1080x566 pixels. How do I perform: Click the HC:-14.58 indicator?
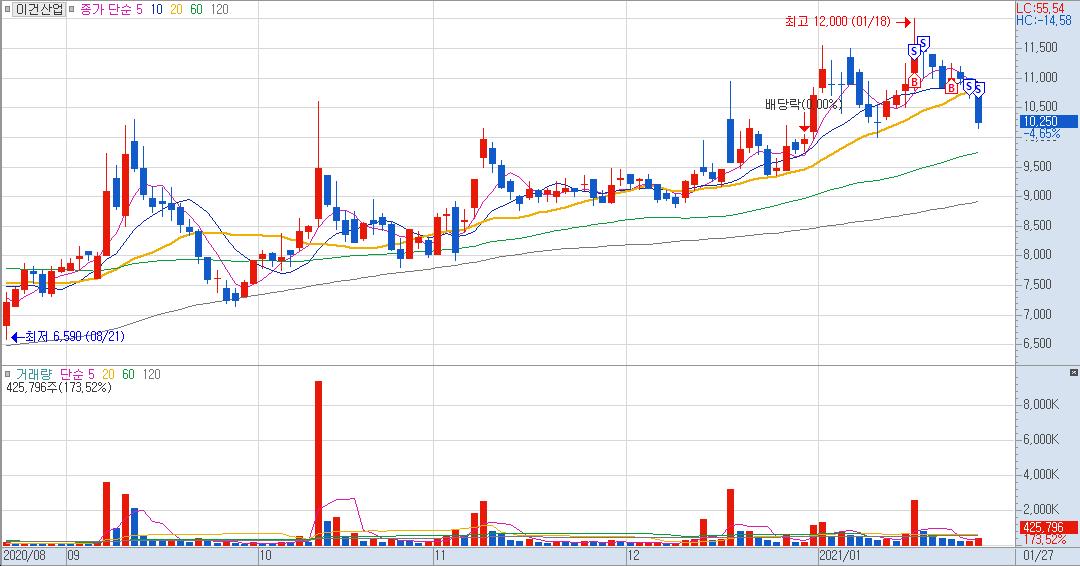point(1044,21)
